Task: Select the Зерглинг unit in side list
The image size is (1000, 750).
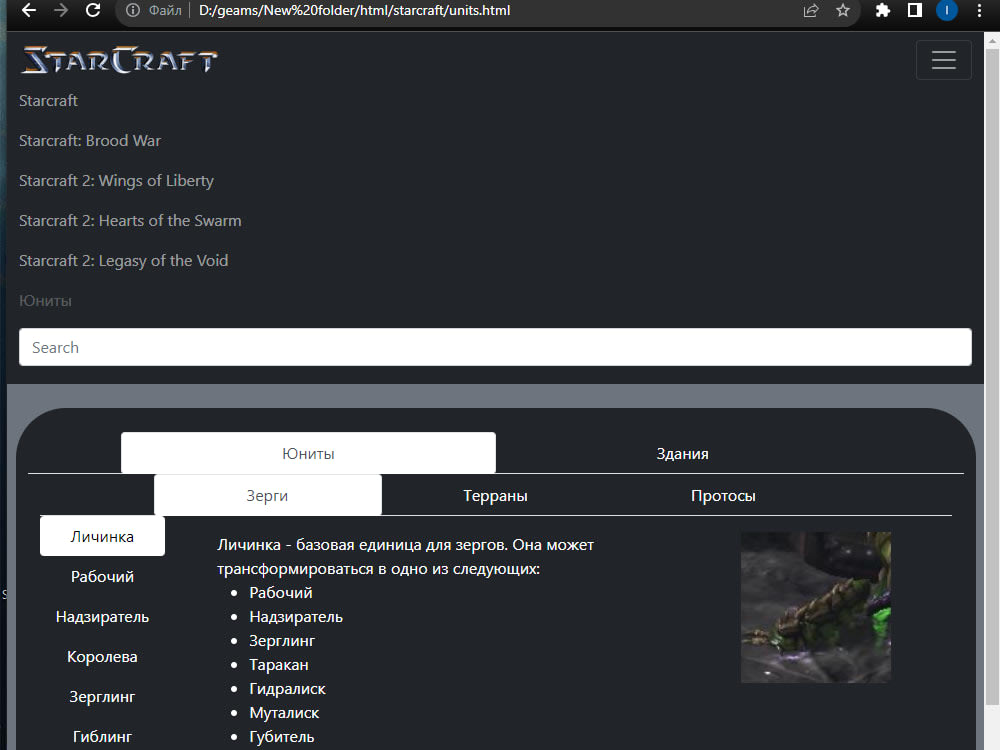Action: tap(102, 696)
